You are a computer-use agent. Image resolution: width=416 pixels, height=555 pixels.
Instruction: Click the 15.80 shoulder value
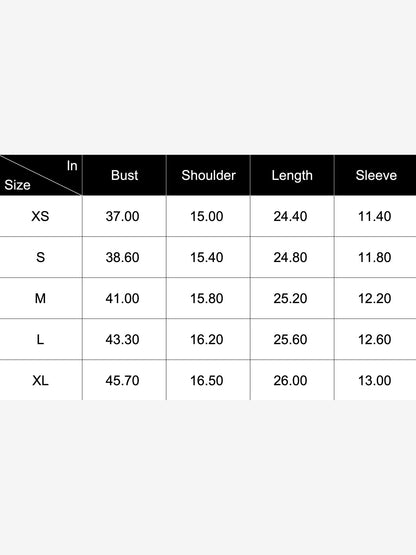206,298
